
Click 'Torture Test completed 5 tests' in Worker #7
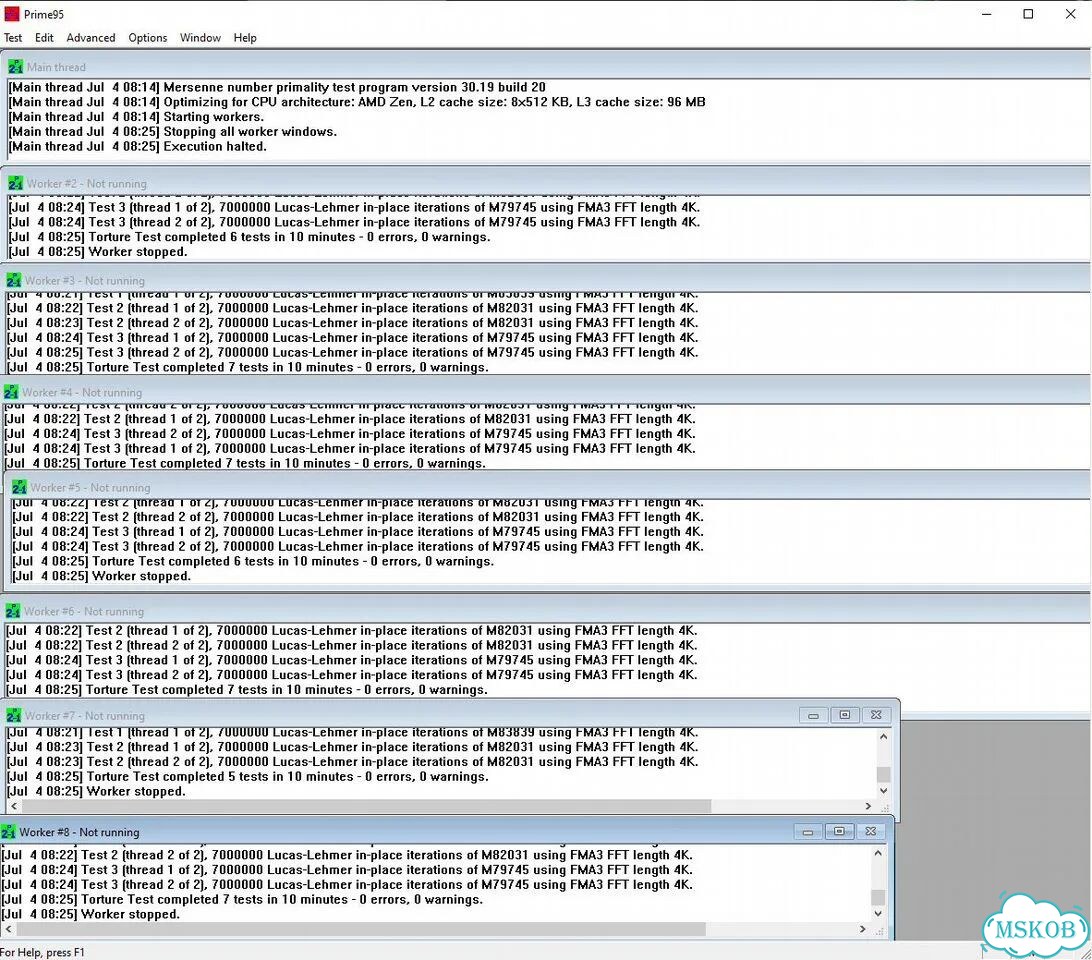click(x=247, y=776)
